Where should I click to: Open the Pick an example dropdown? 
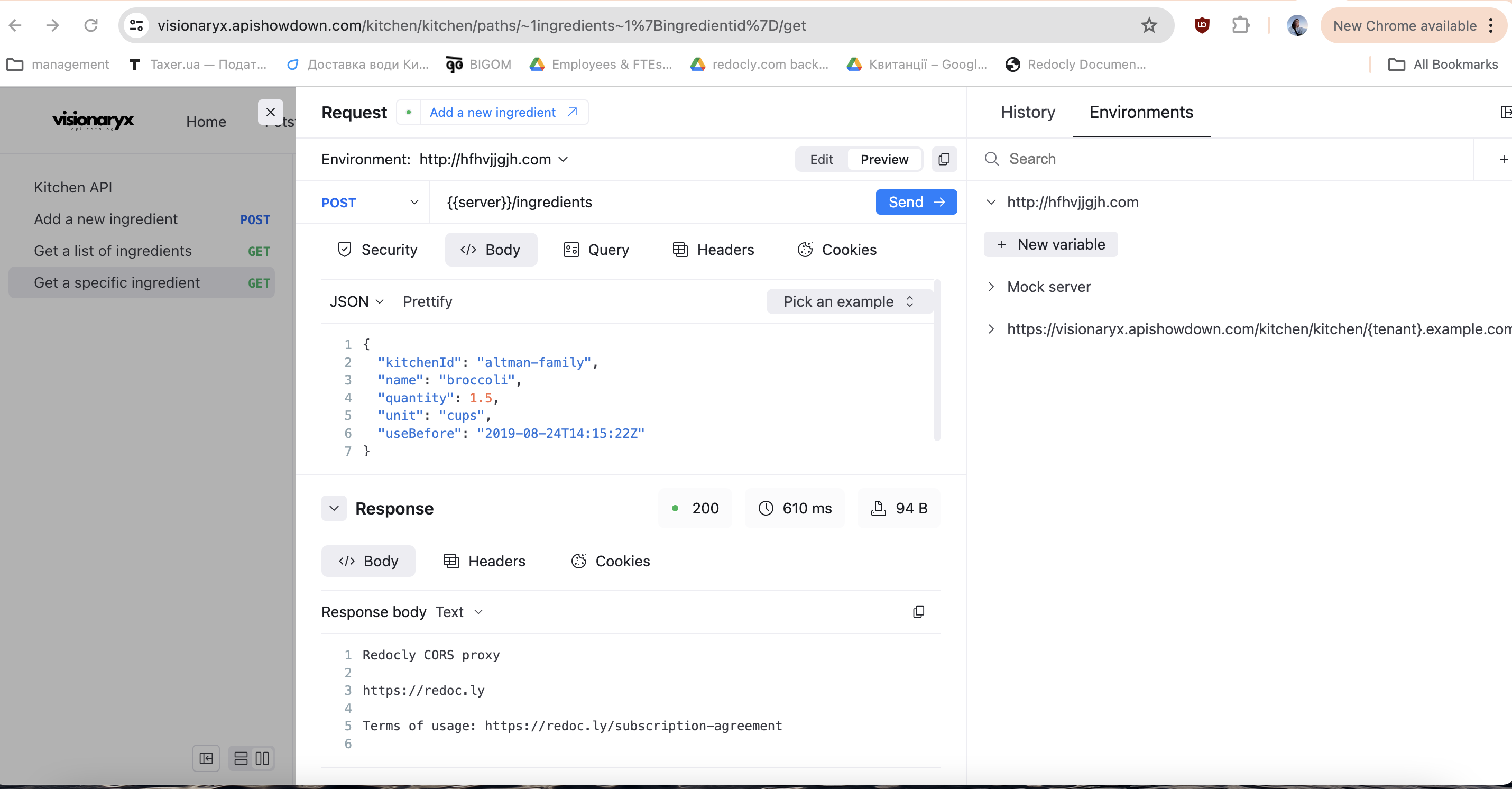(849, 301)
